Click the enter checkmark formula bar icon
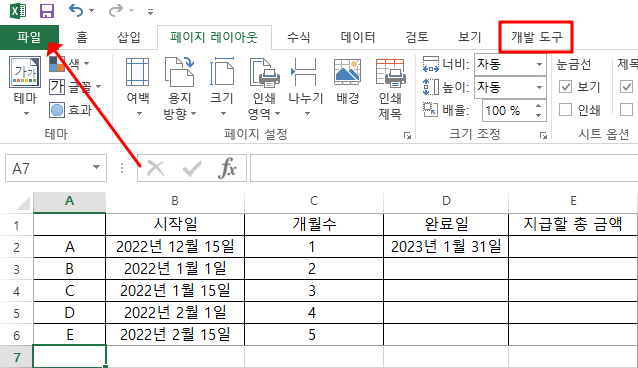This screenshot has width=638, height=368. (192, 168)
